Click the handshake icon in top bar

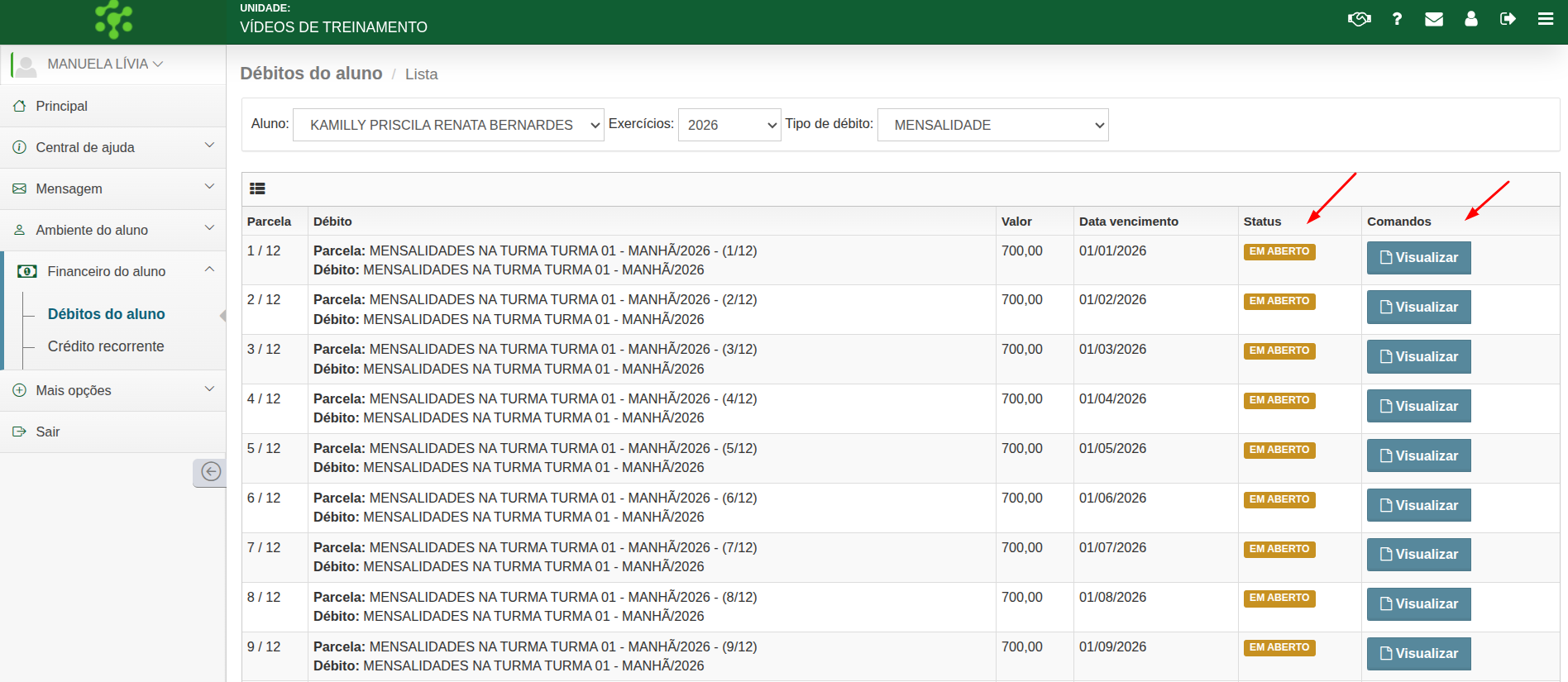[x=1359, y=19]
